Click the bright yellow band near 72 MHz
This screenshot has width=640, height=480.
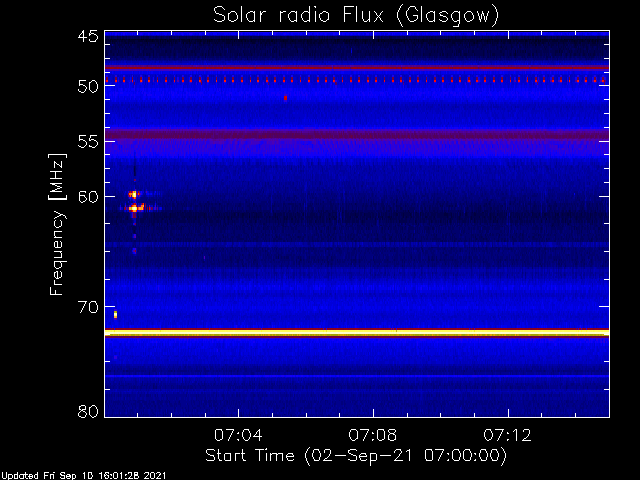pos(357,333)
